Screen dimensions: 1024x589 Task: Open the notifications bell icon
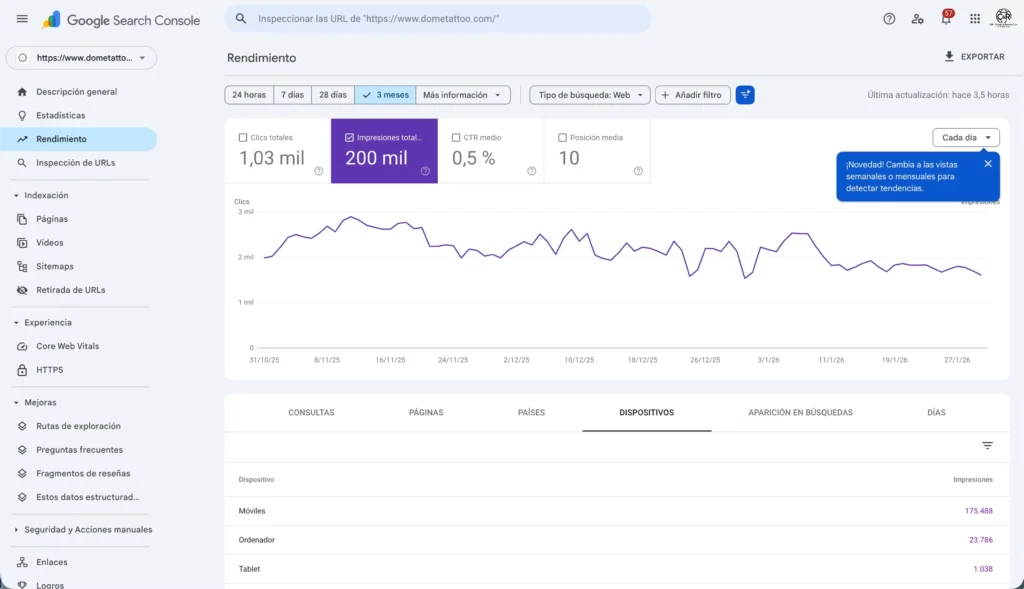coord(945,19)
